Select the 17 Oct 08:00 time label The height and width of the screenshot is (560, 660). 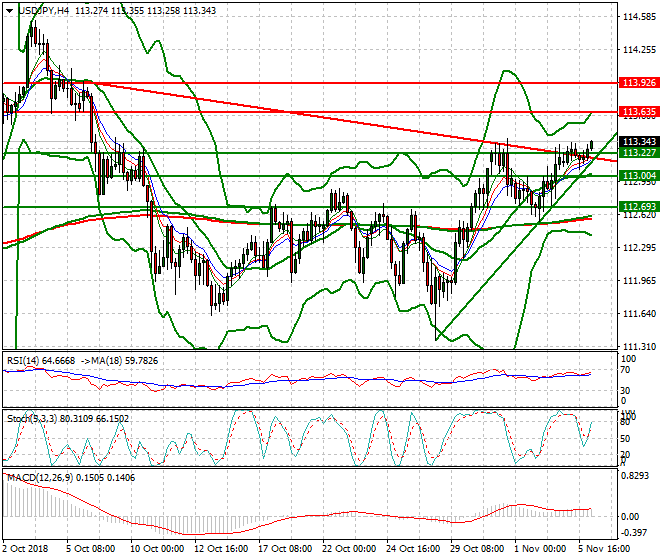pos(285,549)
